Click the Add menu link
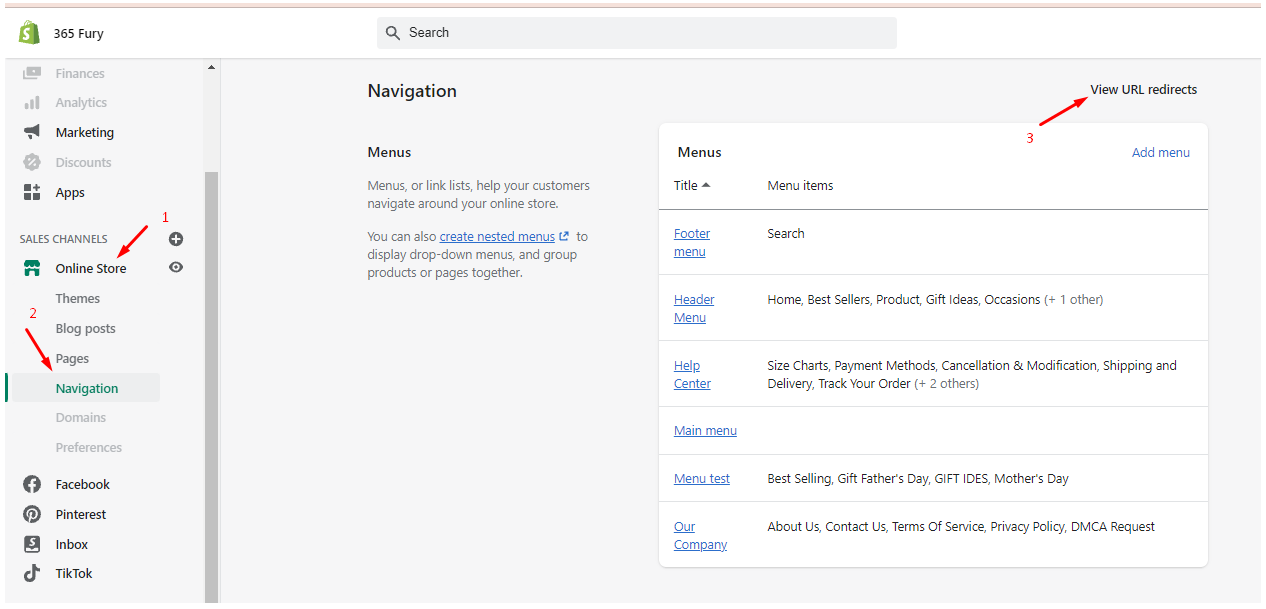The image size is (1266, 609). coord(1160,152)
